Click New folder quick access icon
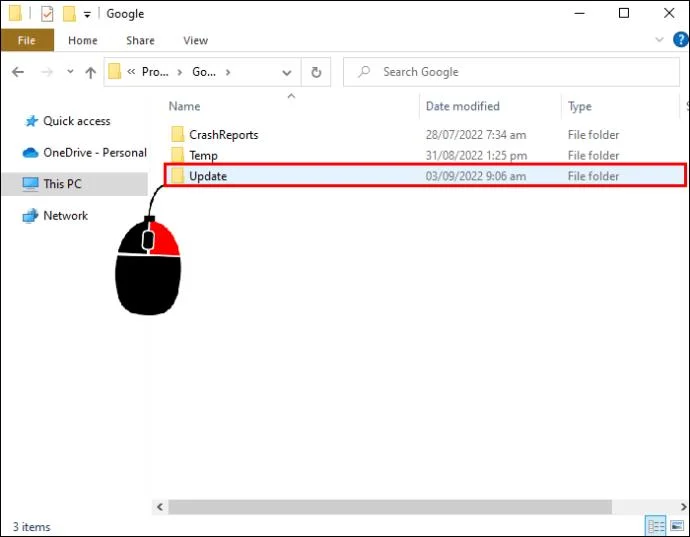The image size is (690, 537). click(69, 14)
